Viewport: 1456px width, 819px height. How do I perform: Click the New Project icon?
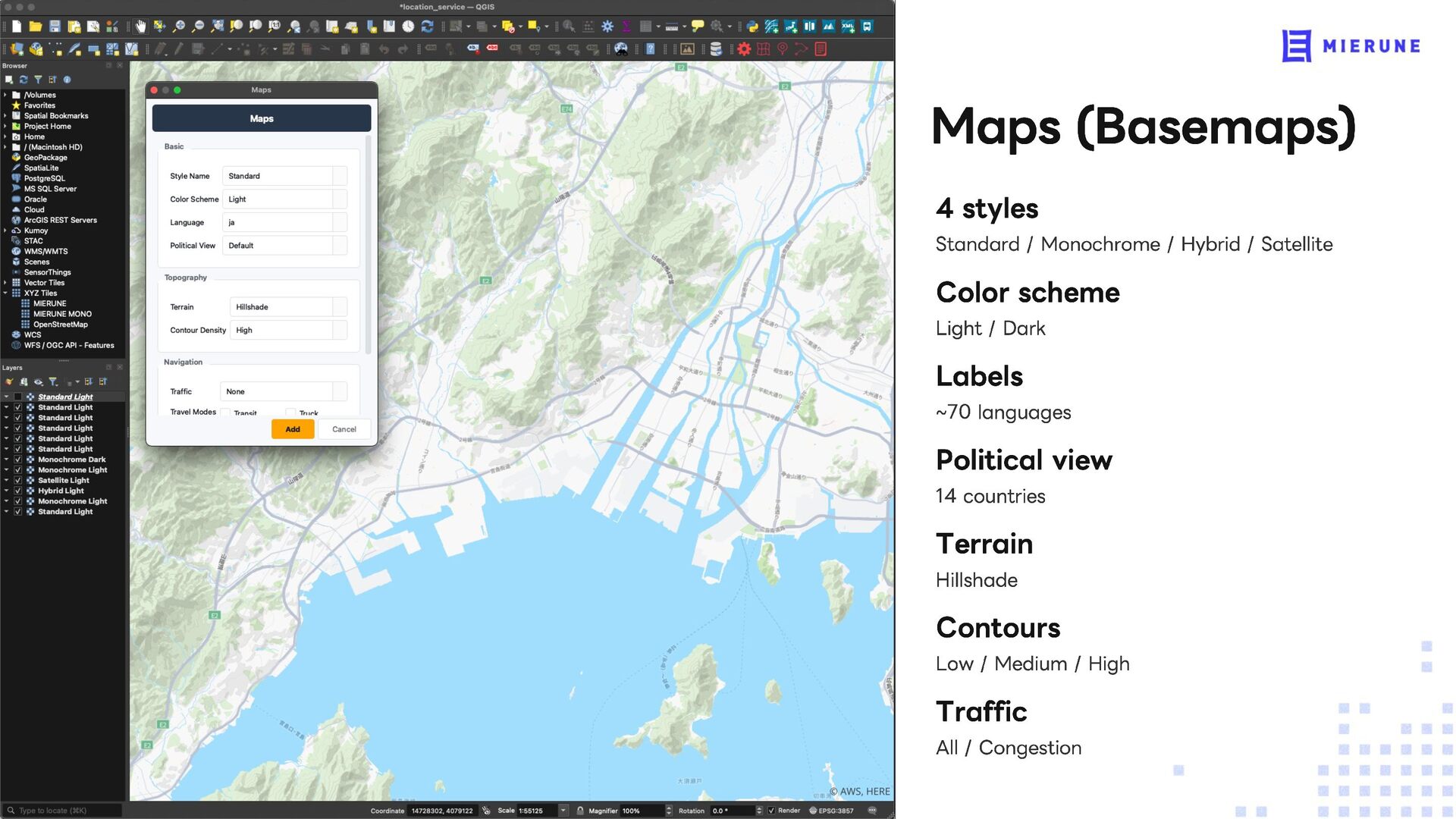click(17, 27)
